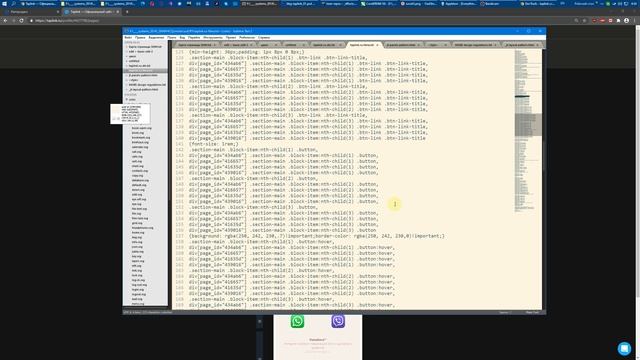Click the browser Forward button
This screenshot has width=640, height=360.
pyautogui.click(x=13, y=20)
